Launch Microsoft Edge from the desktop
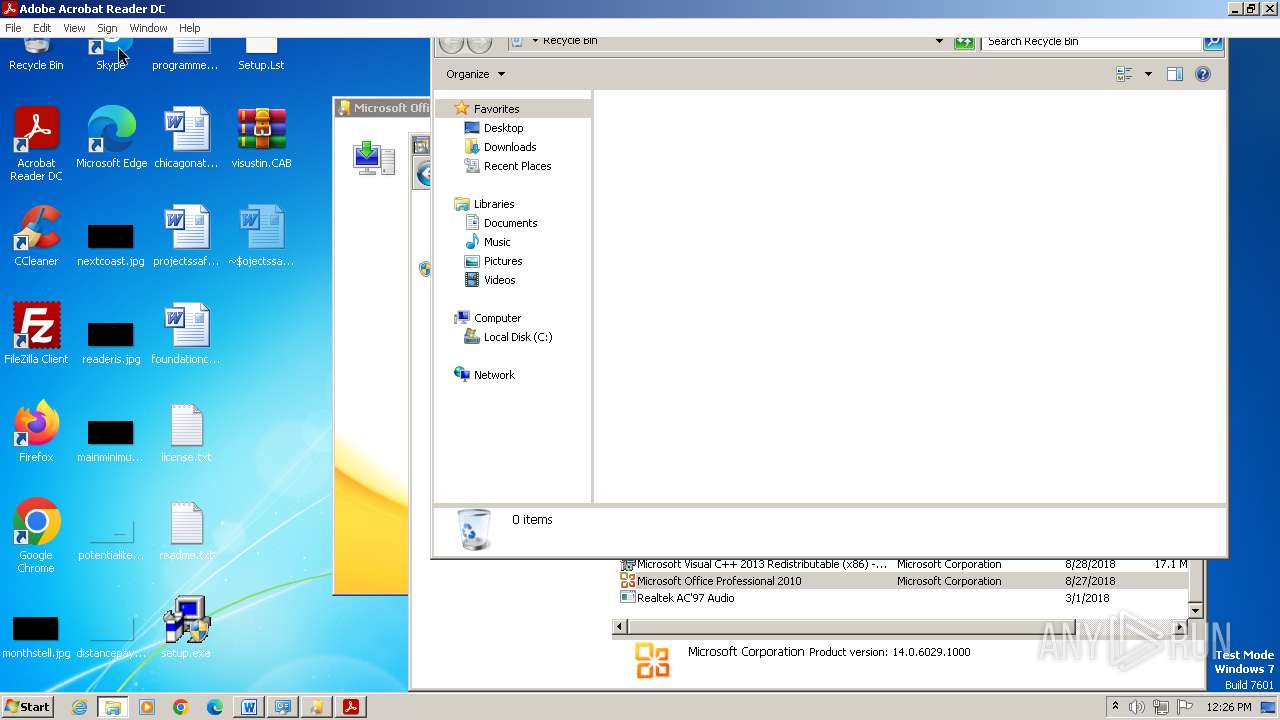Image resolution: width=1280 pixels, height=720 pixels. click(x=111, y=137)
